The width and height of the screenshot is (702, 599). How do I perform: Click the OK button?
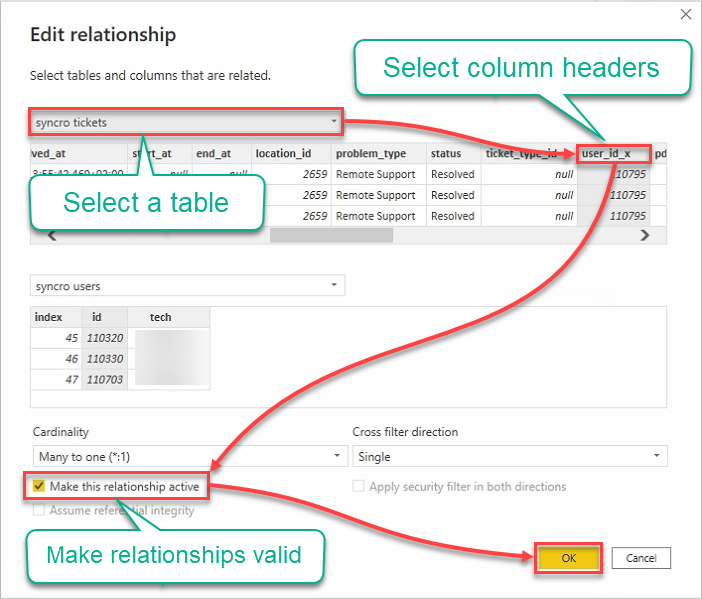[x=569, y=558]
